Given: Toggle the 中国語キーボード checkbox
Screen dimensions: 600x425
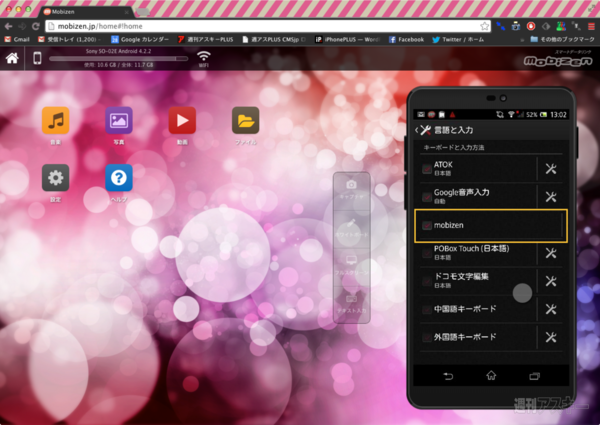Looking at the screenshot, I should click(427, 309).
